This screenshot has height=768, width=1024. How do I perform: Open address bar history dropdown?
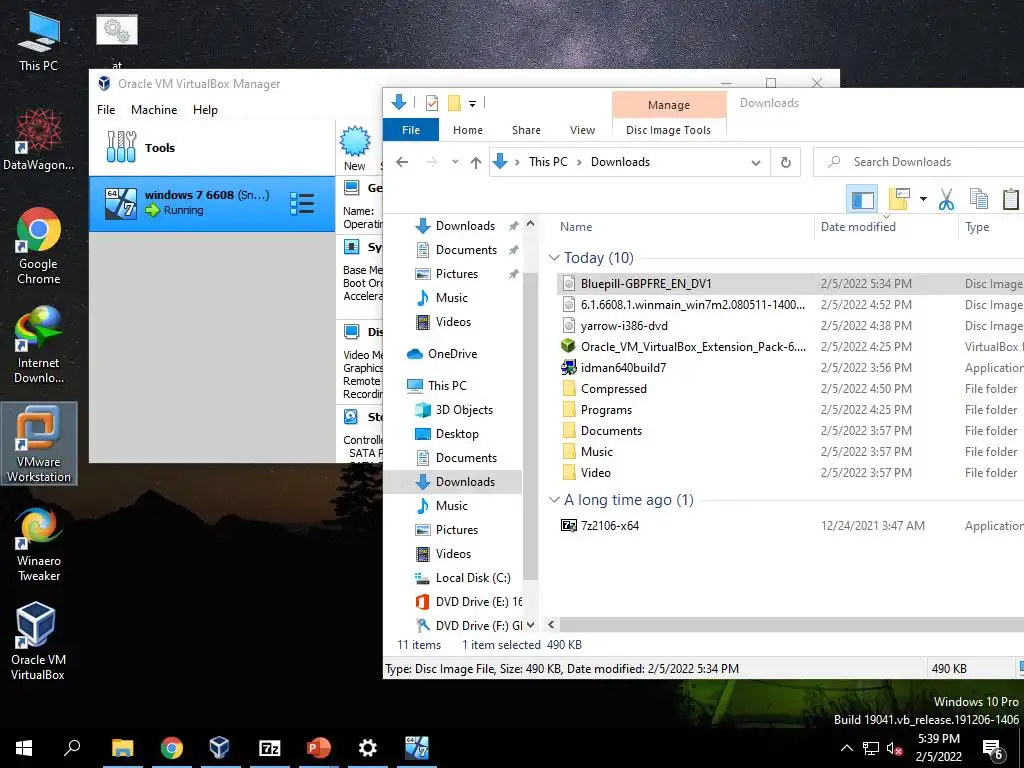tap(756, 163)
